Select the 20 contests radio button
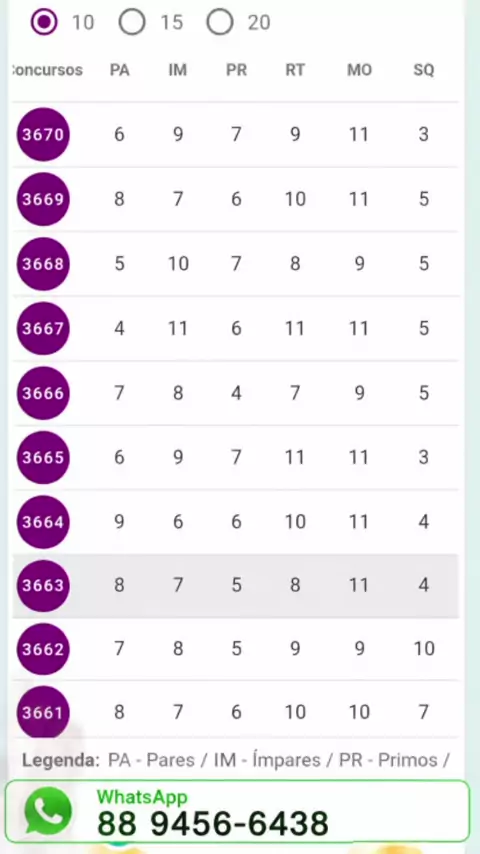Screen dimensions: 480x854 tap(220, 22)
